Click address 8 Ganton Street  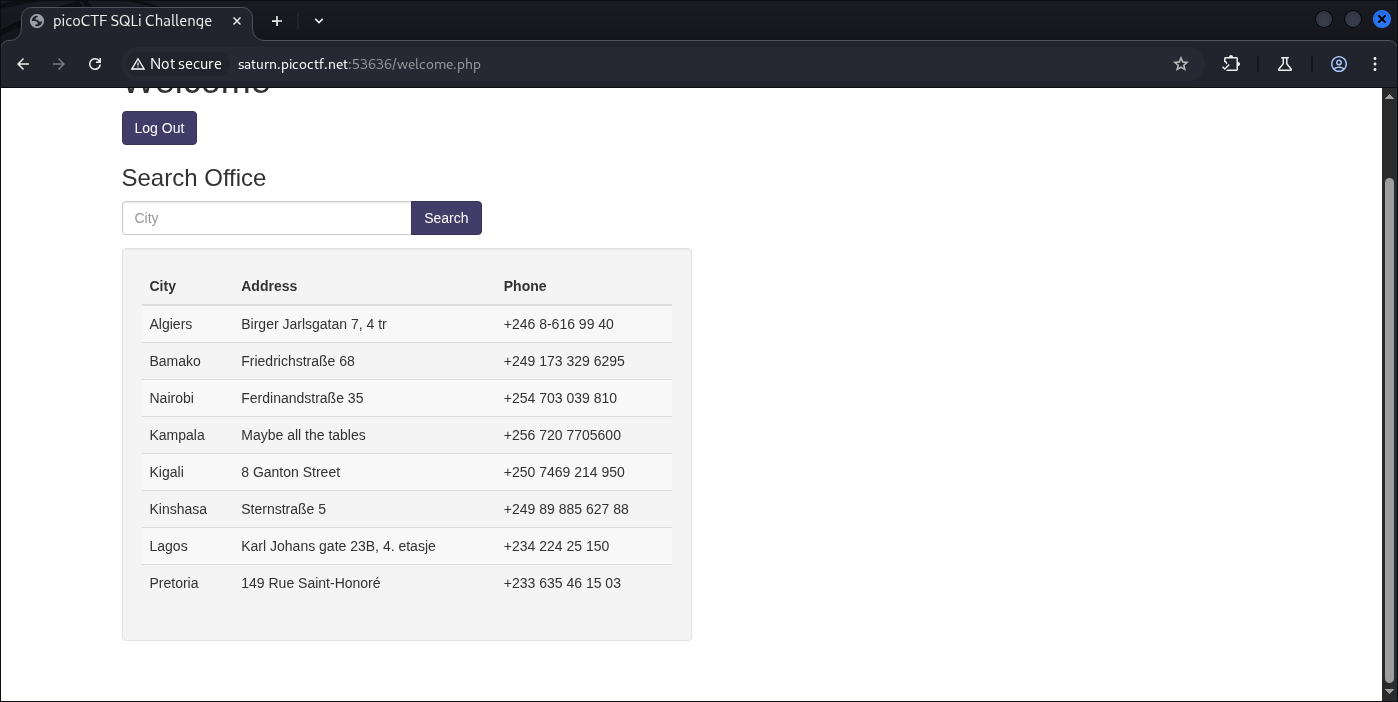pyautogui.click(x=290, y=472)
